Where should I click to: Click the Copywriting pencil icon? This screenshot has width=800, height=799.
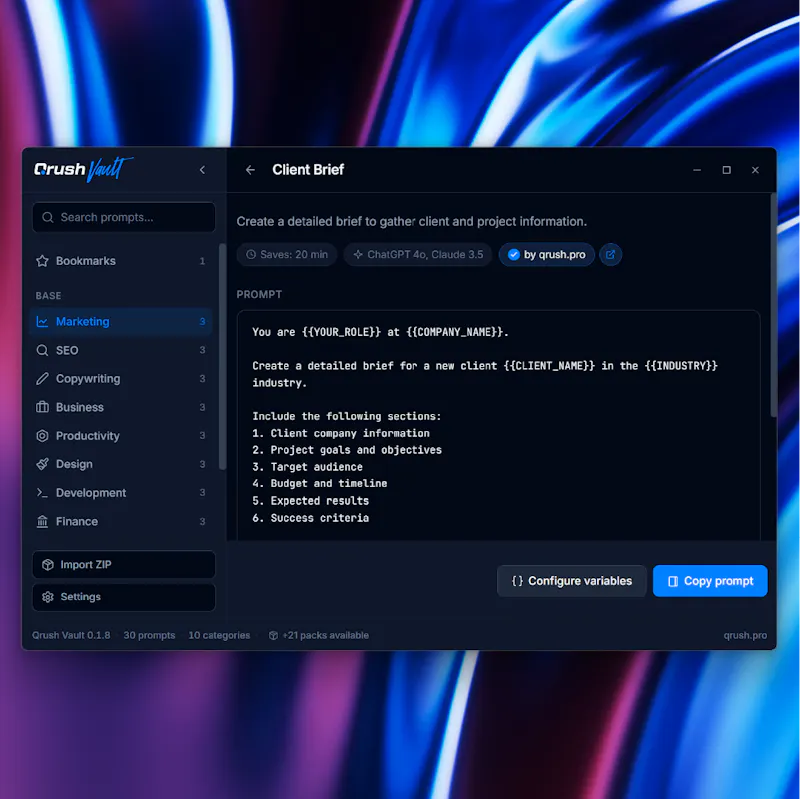[42, 379]
